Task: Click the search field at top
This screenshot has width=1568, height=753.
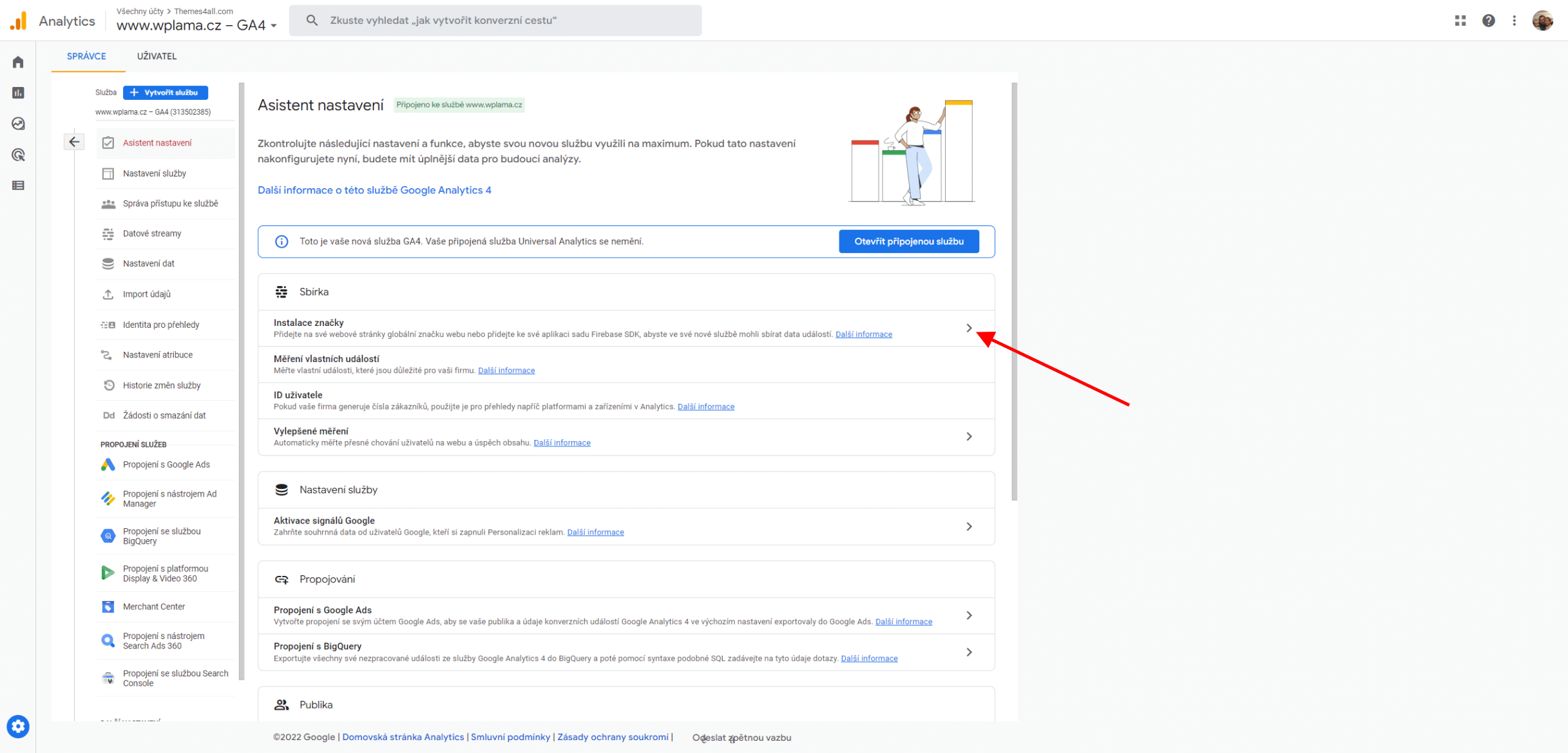Action: pos(495,21)
